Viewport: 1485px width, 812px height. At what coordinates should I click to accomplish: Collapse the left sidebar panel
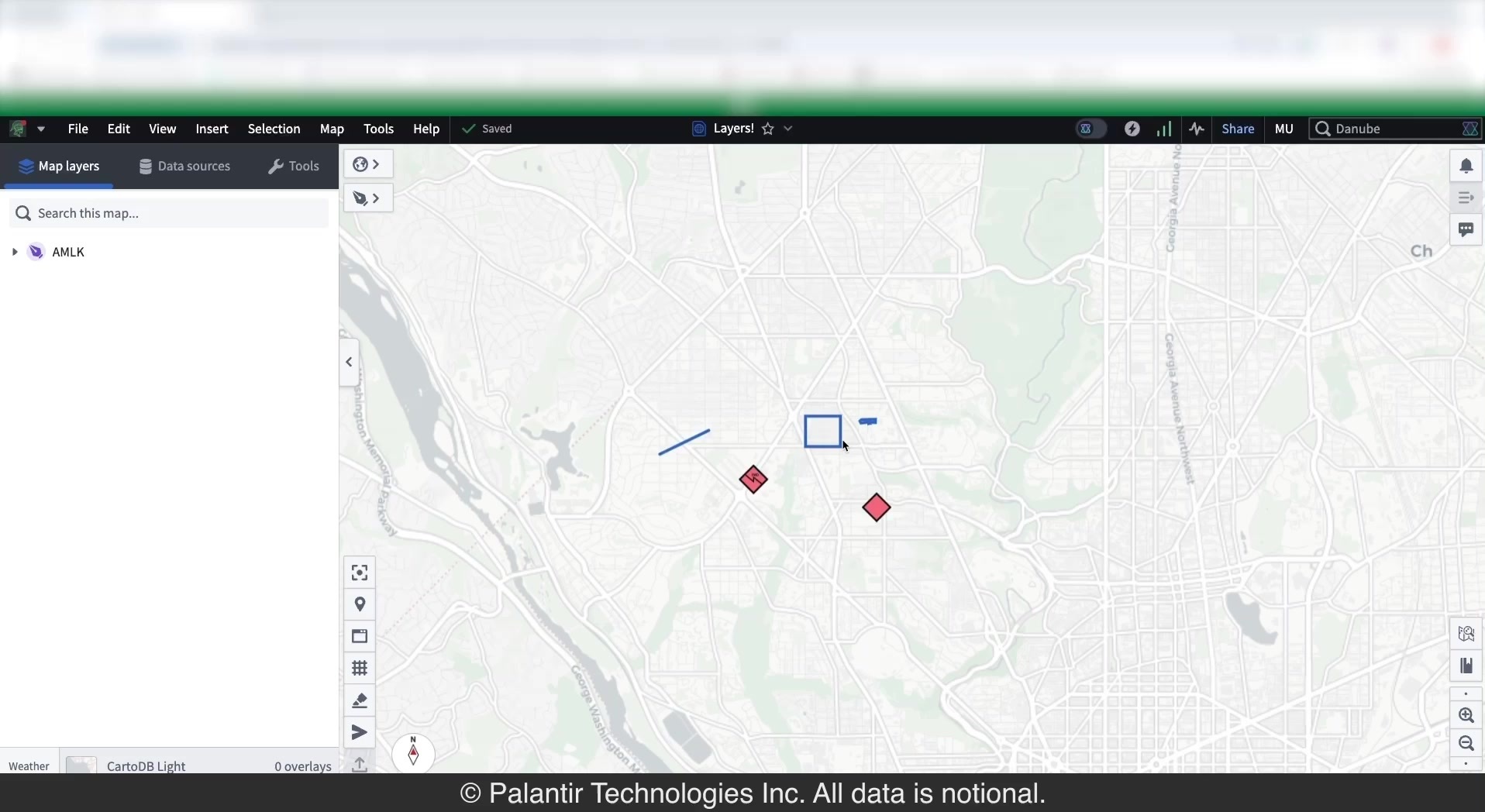click(350, 362)
